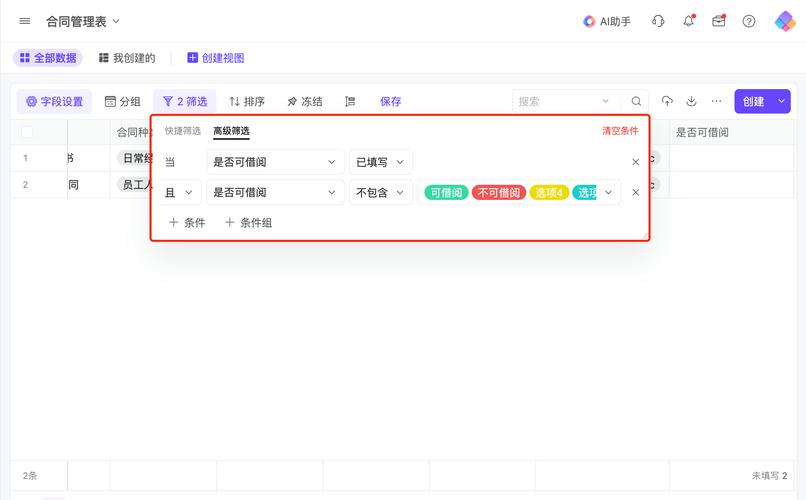
Task: Open the 且 logic operator dropdown
Action: (178, 192)
